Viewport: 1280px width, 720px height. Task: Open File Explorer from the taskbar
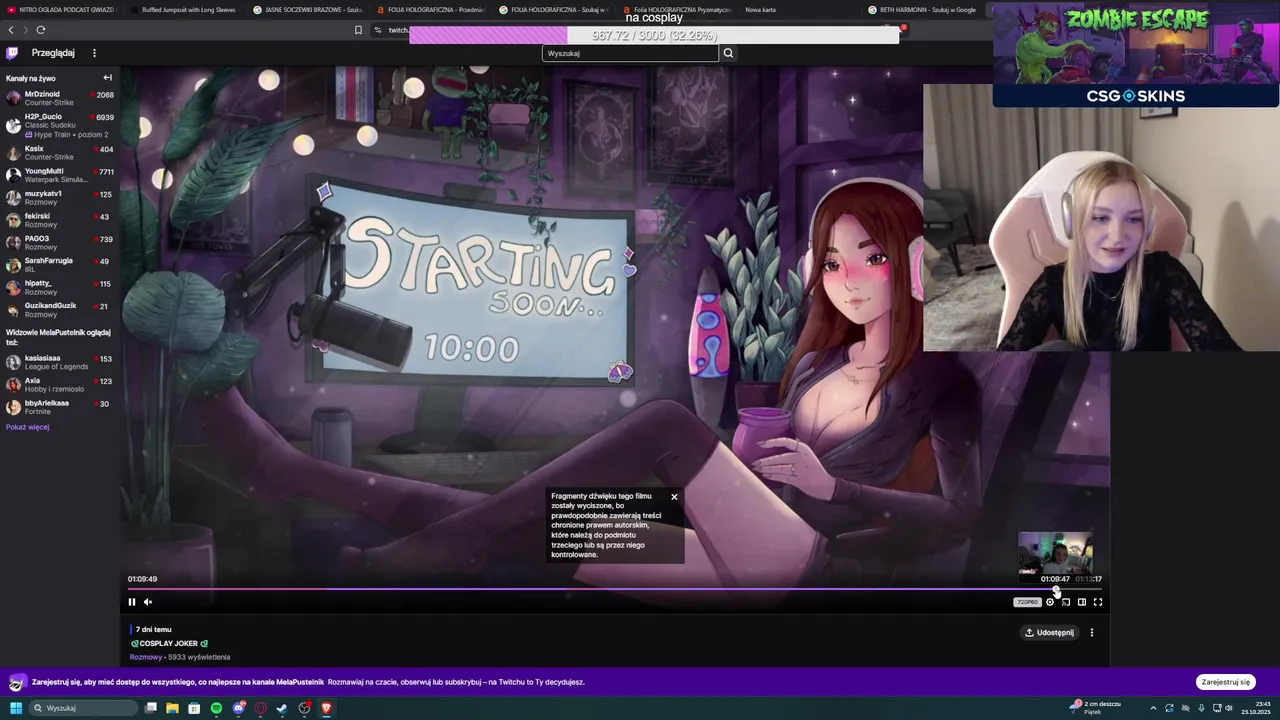click(x=172, y=708)
